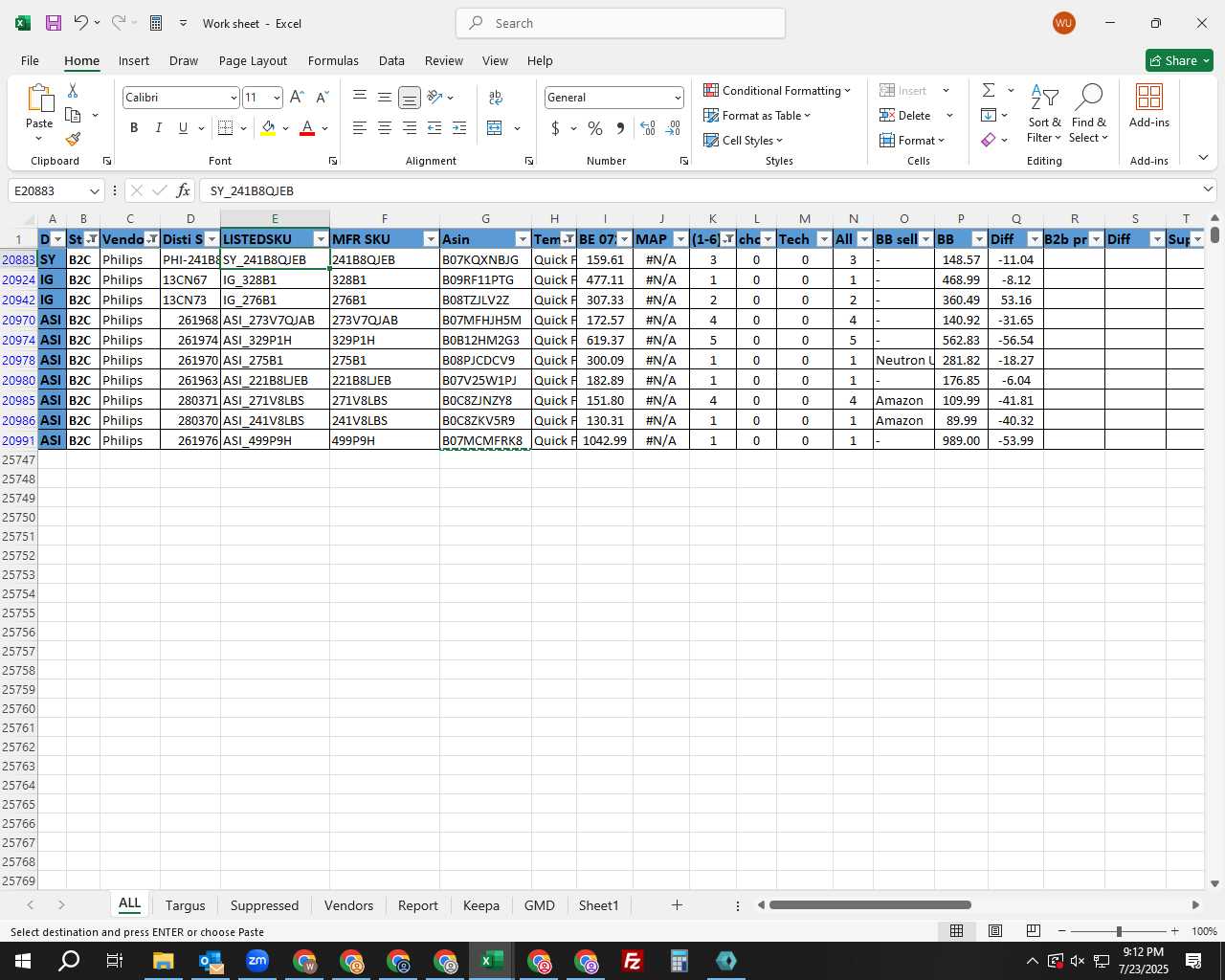Viewport: 1225px width, 980px height.
Task: Insert an AutoSum formula
Action: point(989,90)
